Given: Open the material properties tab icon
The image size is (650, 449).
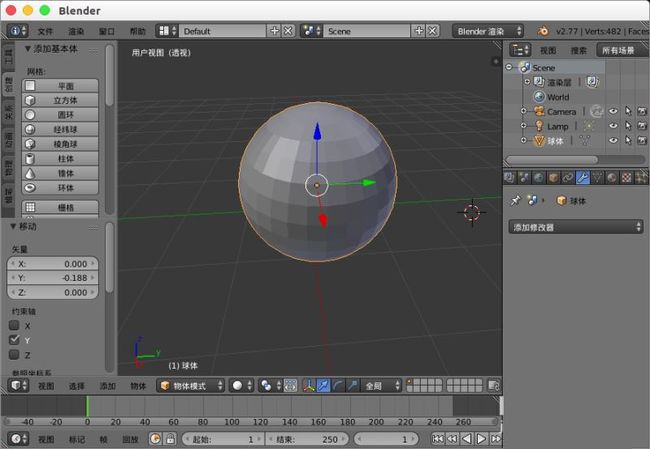Looking at the screenshot, I should point(612,178).
